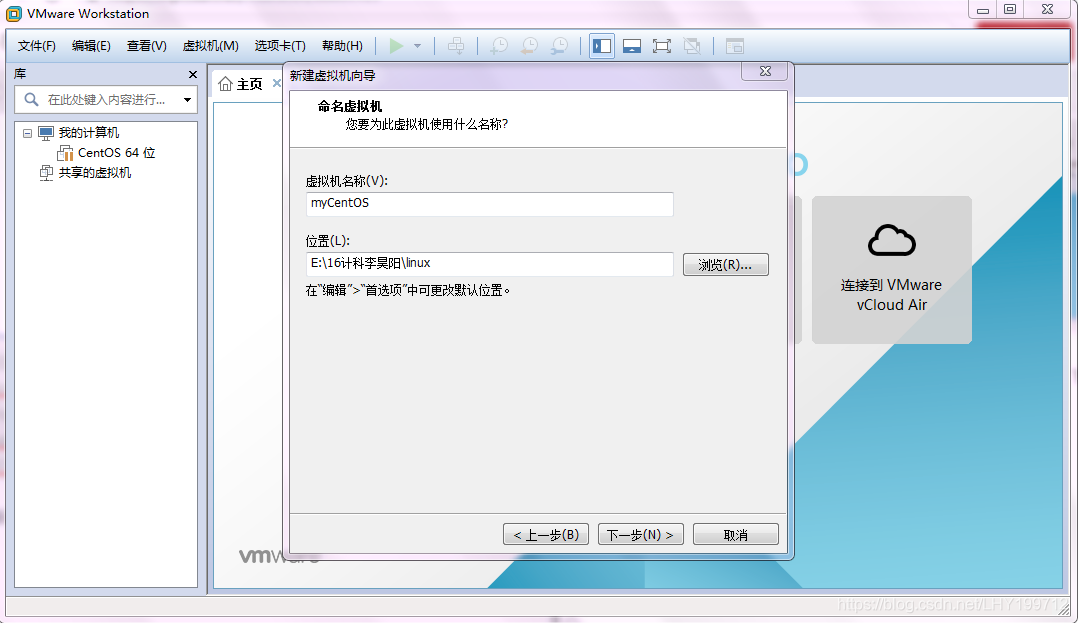Click the CentOS 64 位 VM icon
1078x623 pixels.
click(x=65, y=153)
